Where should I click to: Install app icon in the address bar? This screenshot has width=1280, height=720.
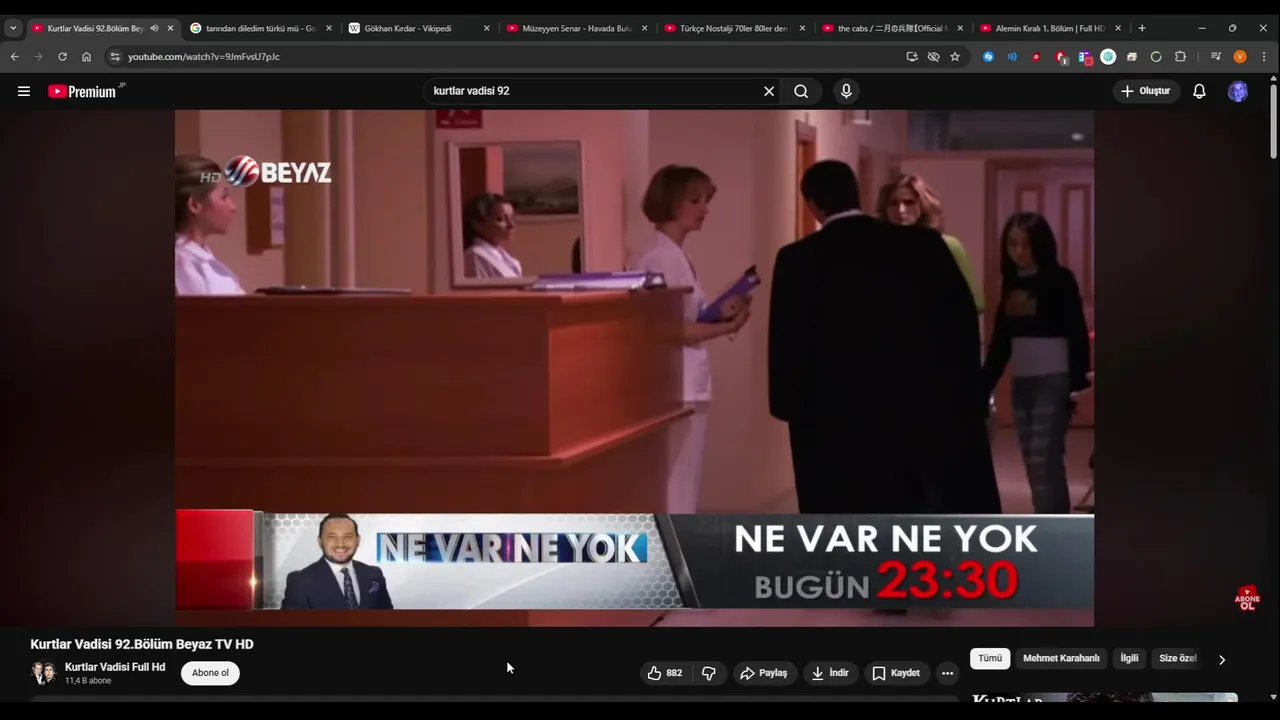tap(912, 57)
